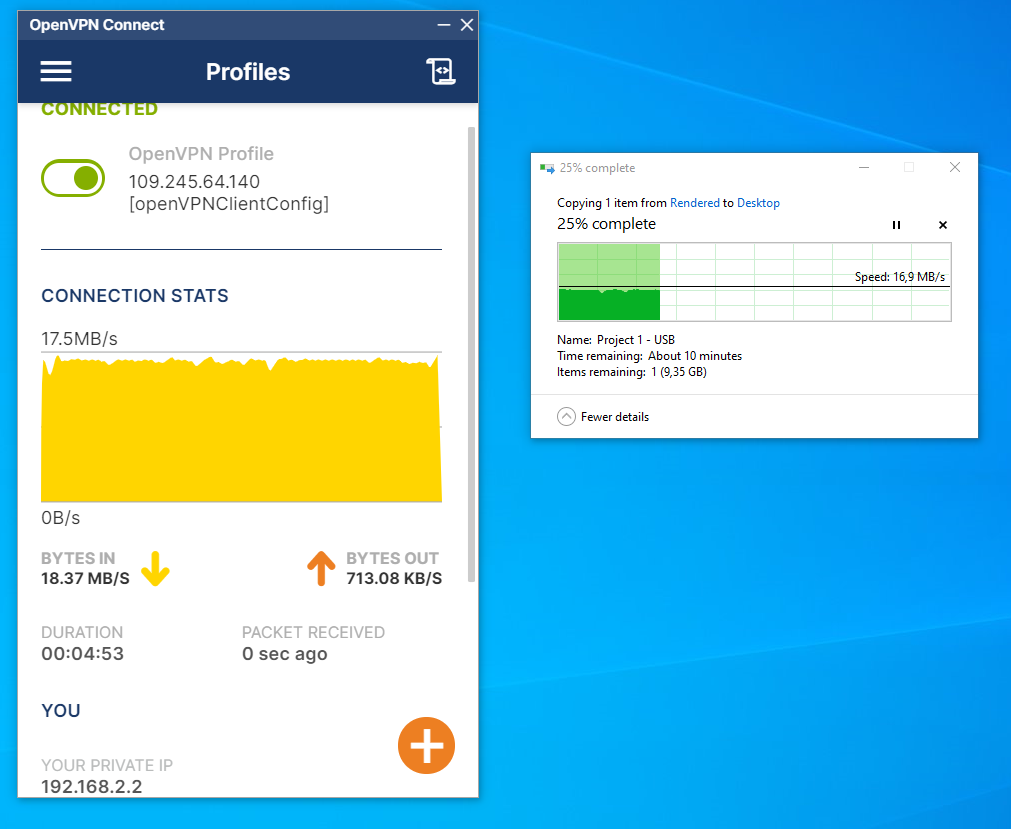Click the yellow Bytes In down arrow

[155, 569]
